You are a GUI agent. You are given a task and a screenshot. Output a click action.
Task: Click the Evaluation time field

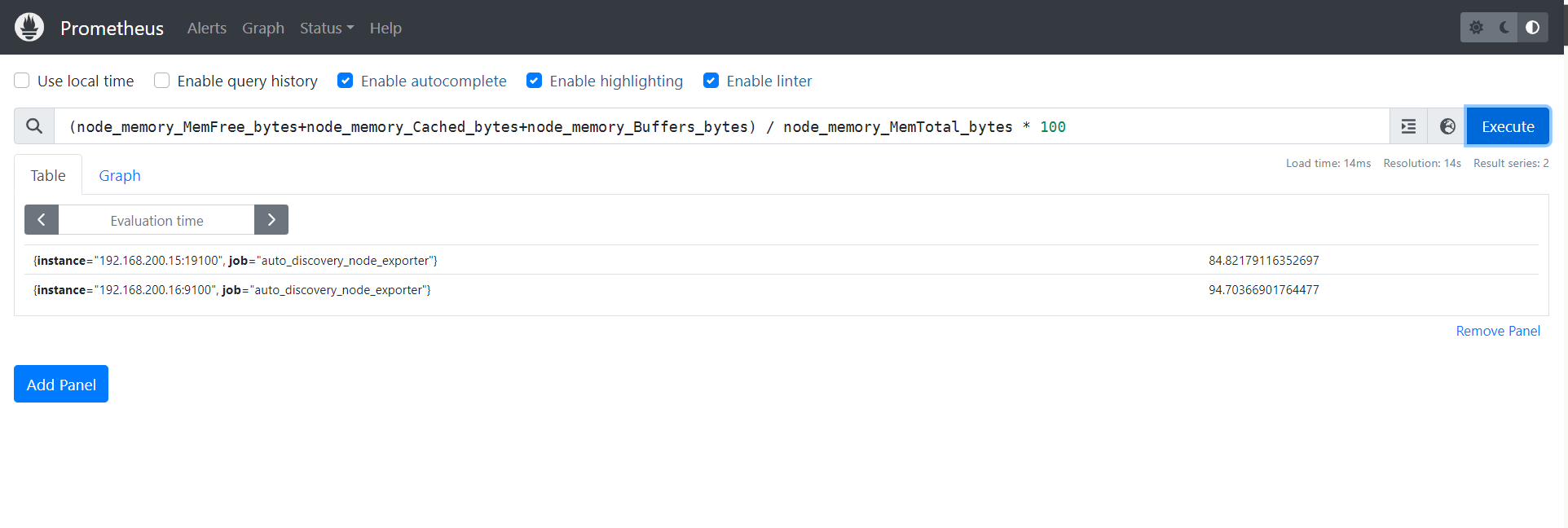click(x=156, y=220)
